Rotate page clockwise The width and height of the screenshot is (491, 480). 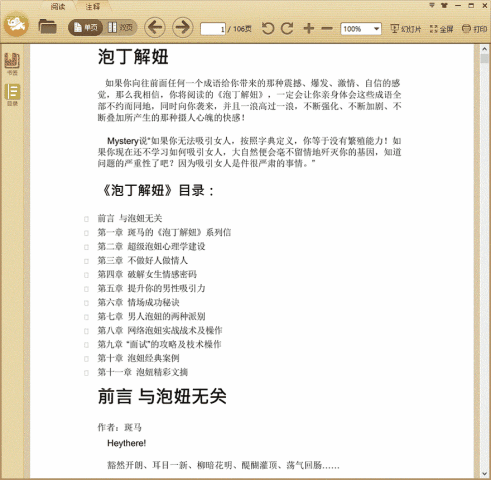coord(287,29)
